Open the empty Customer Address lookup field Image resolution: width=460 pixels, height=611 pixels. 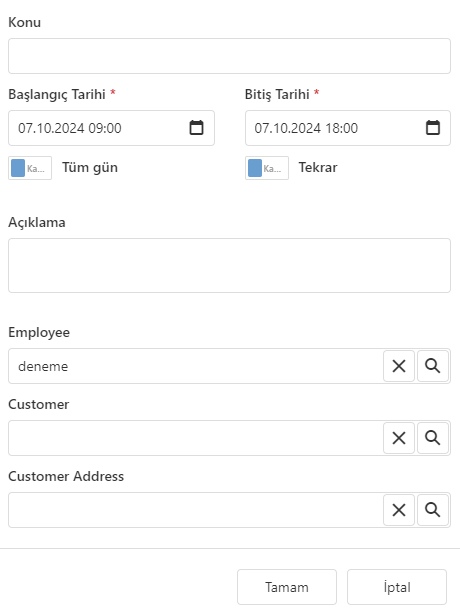[x=195, y=510]
